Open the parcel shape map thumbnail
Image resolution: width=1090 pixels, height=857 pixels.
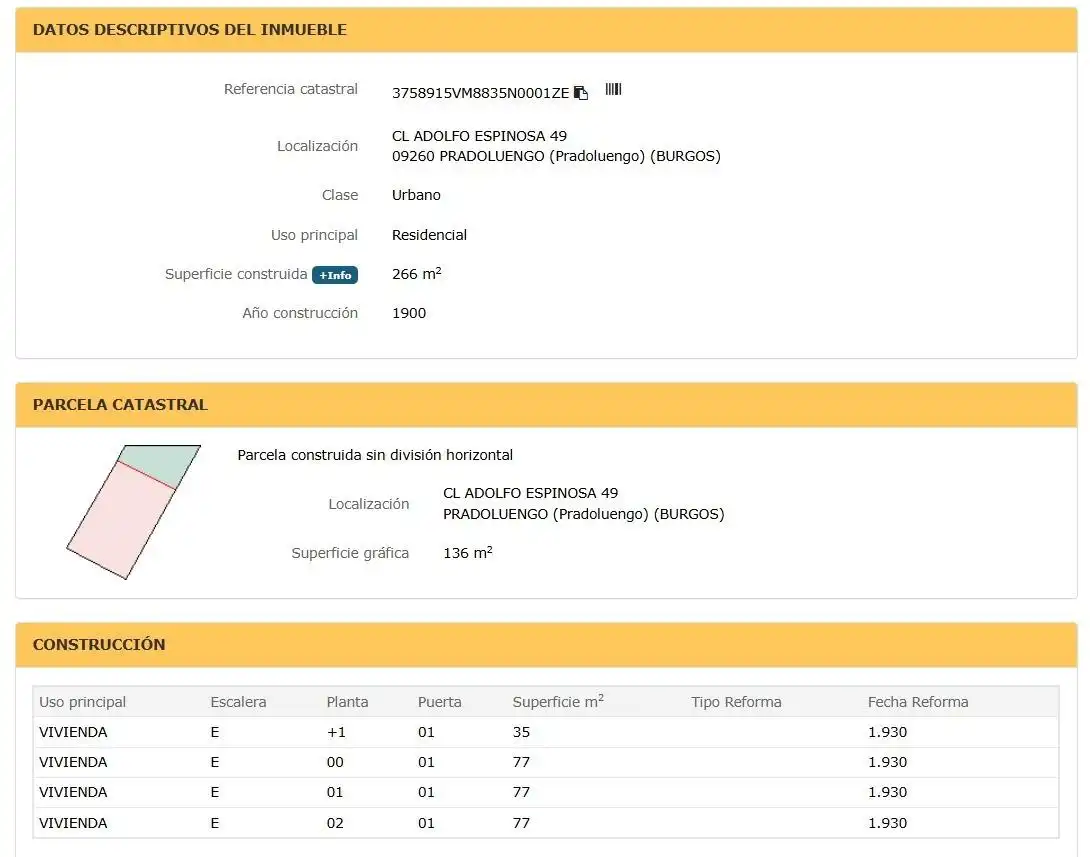(133, 512)
